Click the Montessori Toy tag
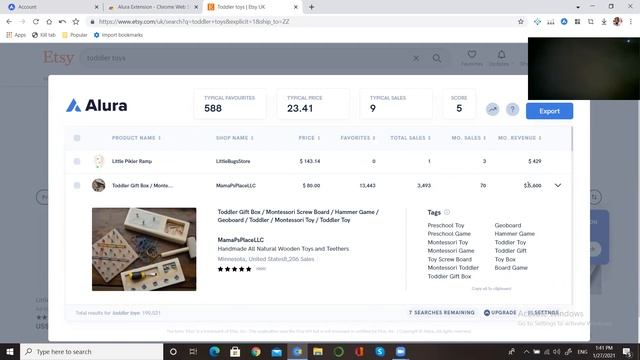The image size is (640, 360). tap(448, 242)
